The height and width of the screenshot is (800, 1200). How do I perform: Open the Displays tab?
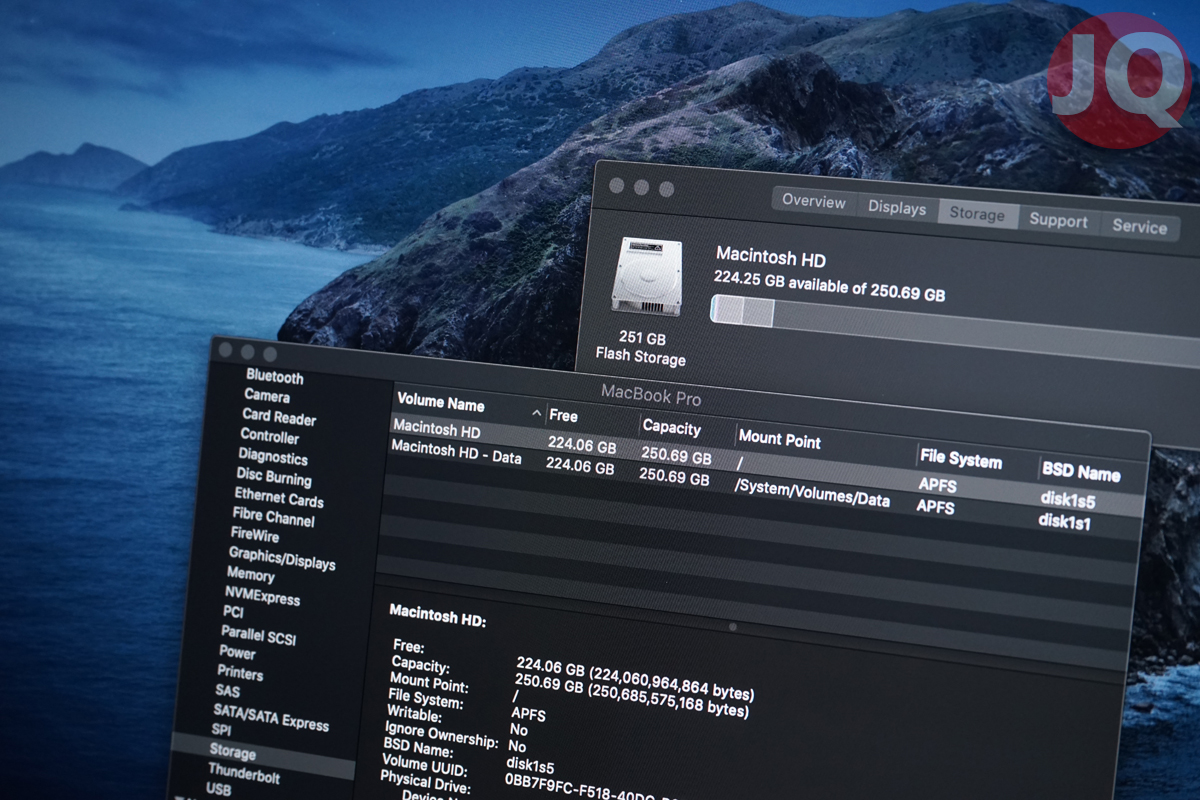coord(896,207)
